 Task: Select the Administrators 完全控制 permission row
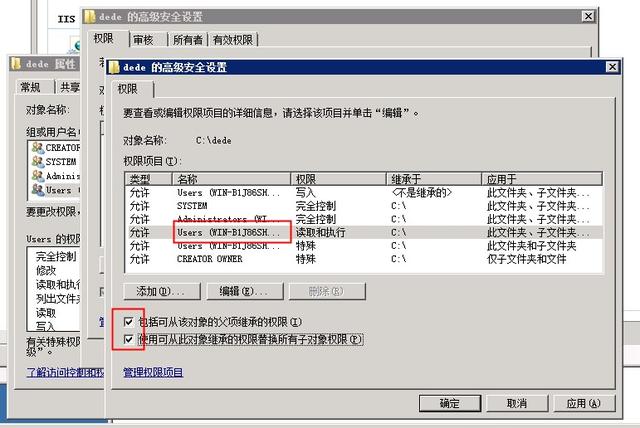point(363,219)
